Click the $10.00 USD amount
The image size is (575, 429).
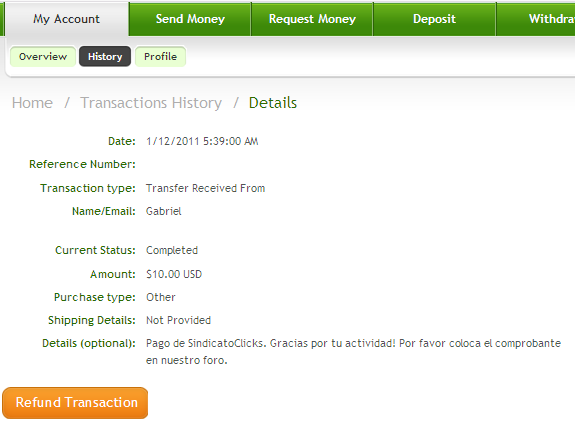174,274
